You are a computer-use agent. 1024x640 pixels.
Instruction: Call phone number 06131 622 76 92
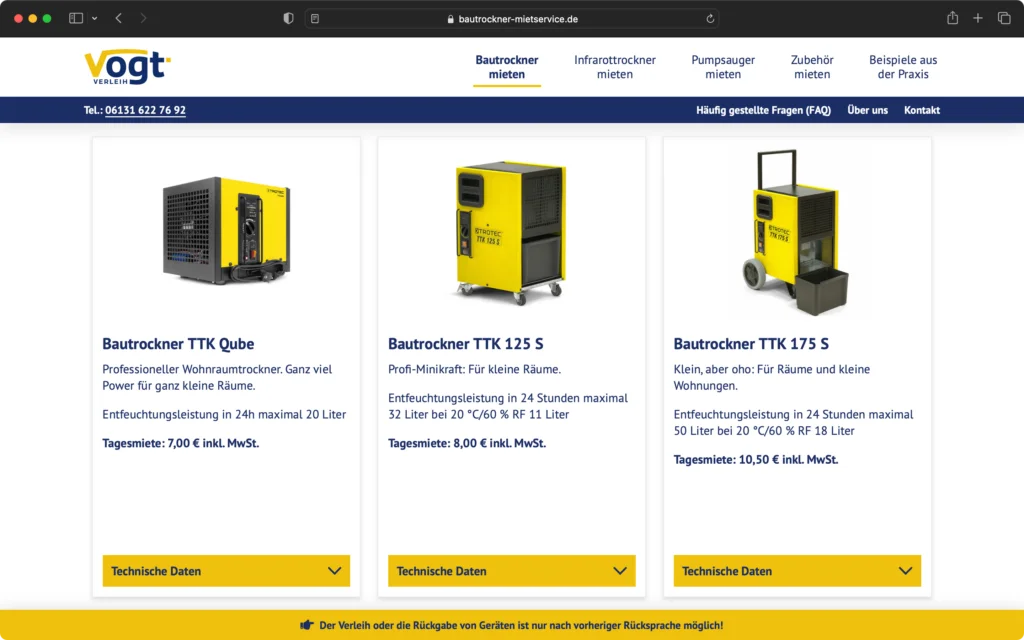[145, 110]
